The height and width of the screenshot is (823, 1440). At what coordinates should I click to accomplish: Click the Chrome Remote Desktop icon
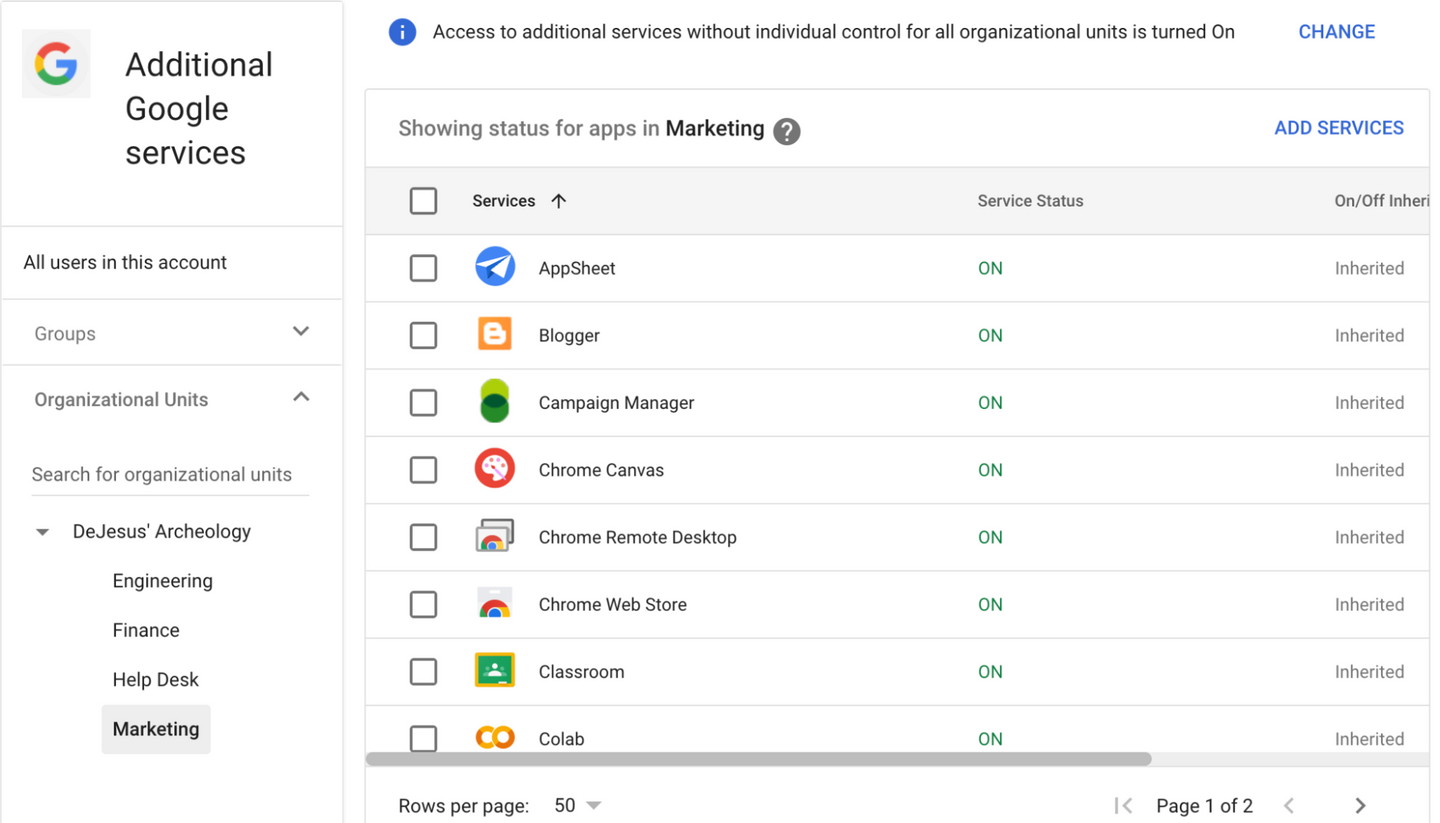(x=494, y=537)
